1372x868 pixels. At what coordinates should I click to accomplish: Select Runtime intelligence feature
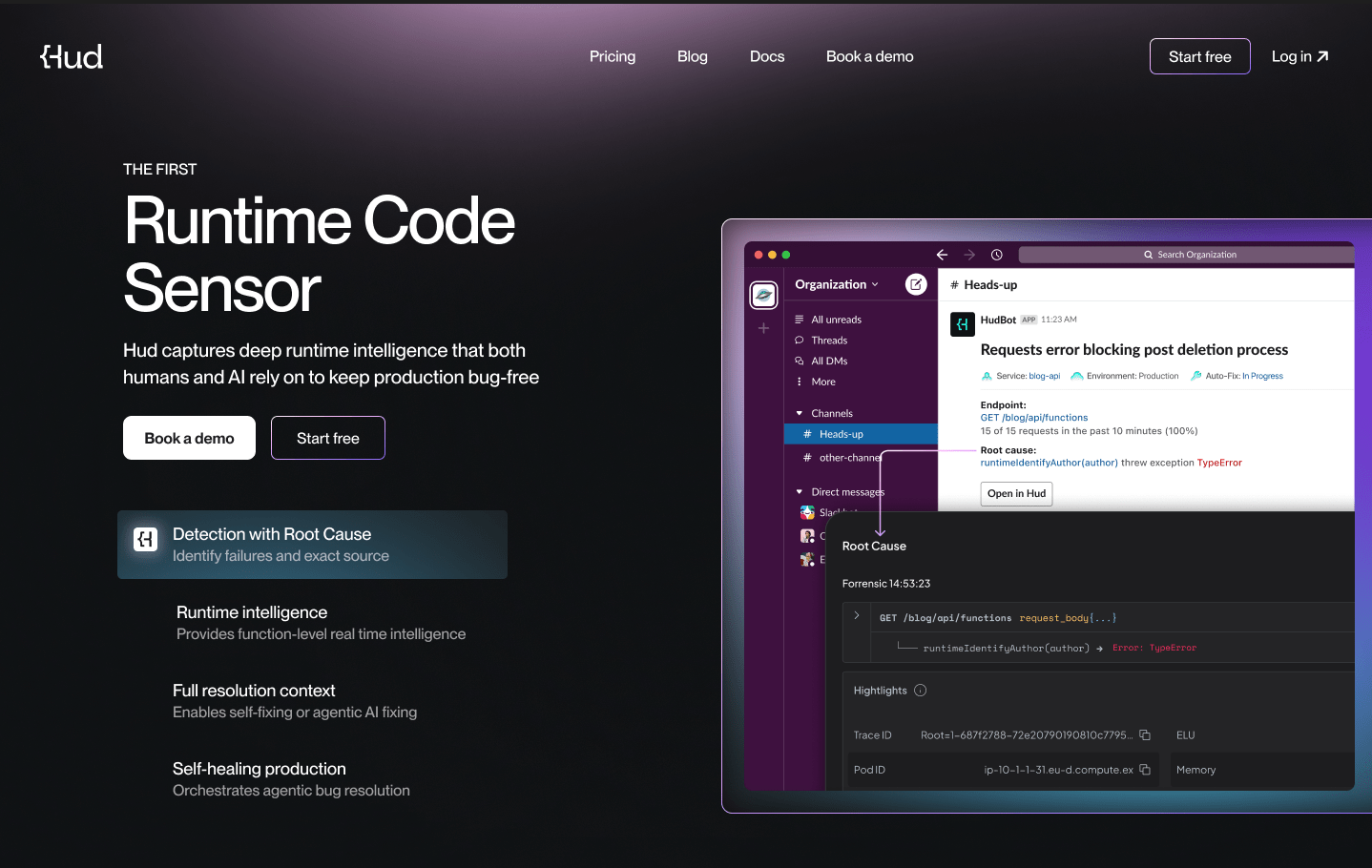click(x=321, y=623)
